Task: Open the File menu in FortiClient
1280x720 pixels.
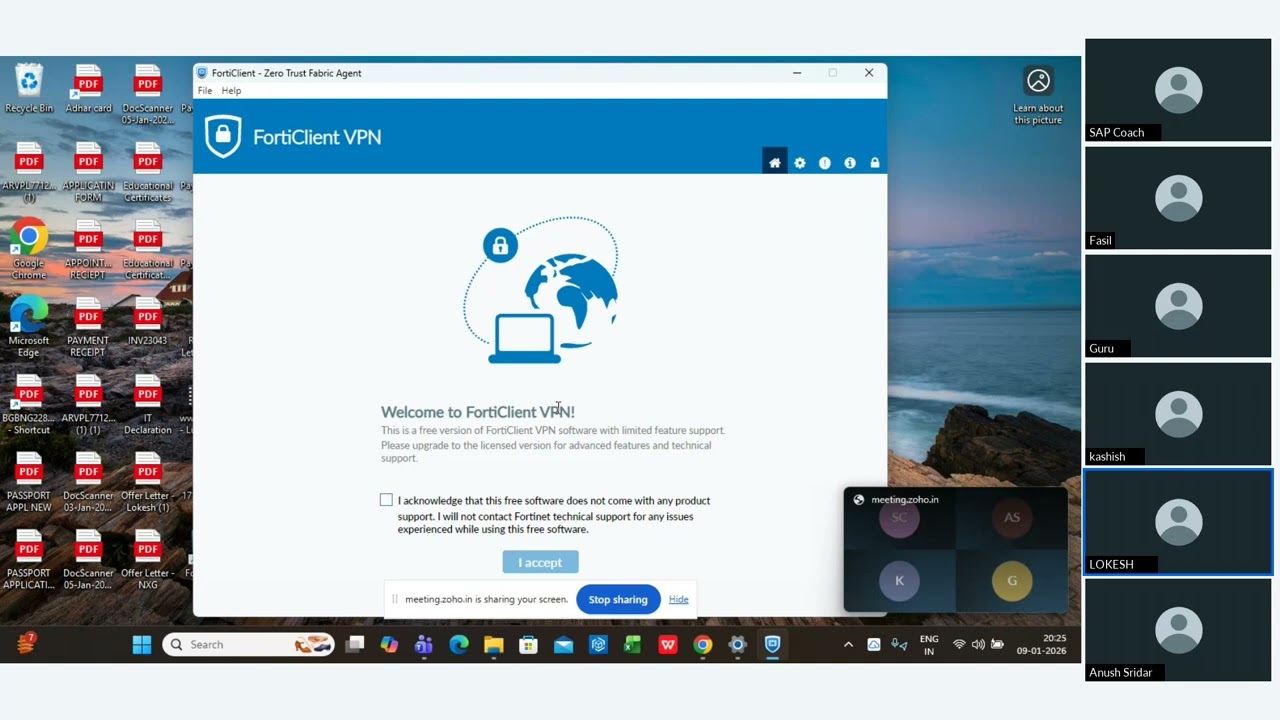Action: tap(205, 91)
